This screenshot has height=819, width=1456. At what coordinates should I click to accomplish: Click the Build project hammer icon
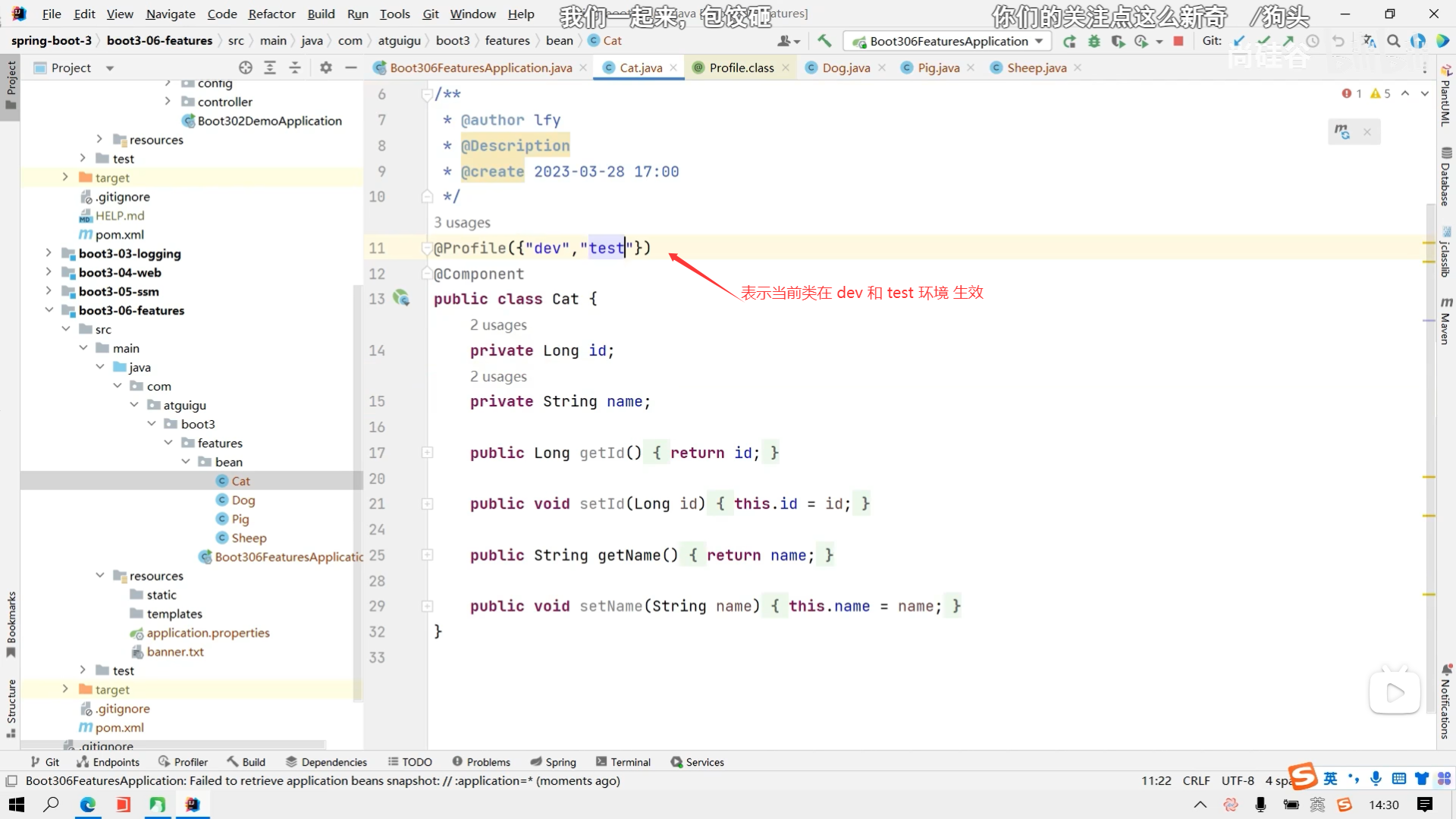pos(824,41)
